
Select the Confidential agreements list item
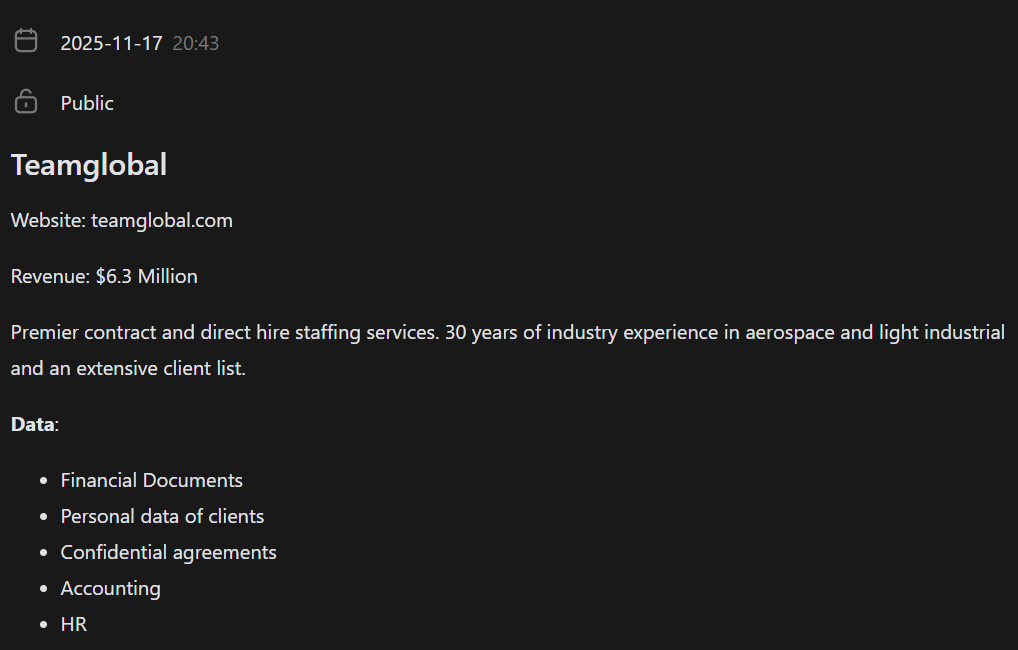point(168,552)
